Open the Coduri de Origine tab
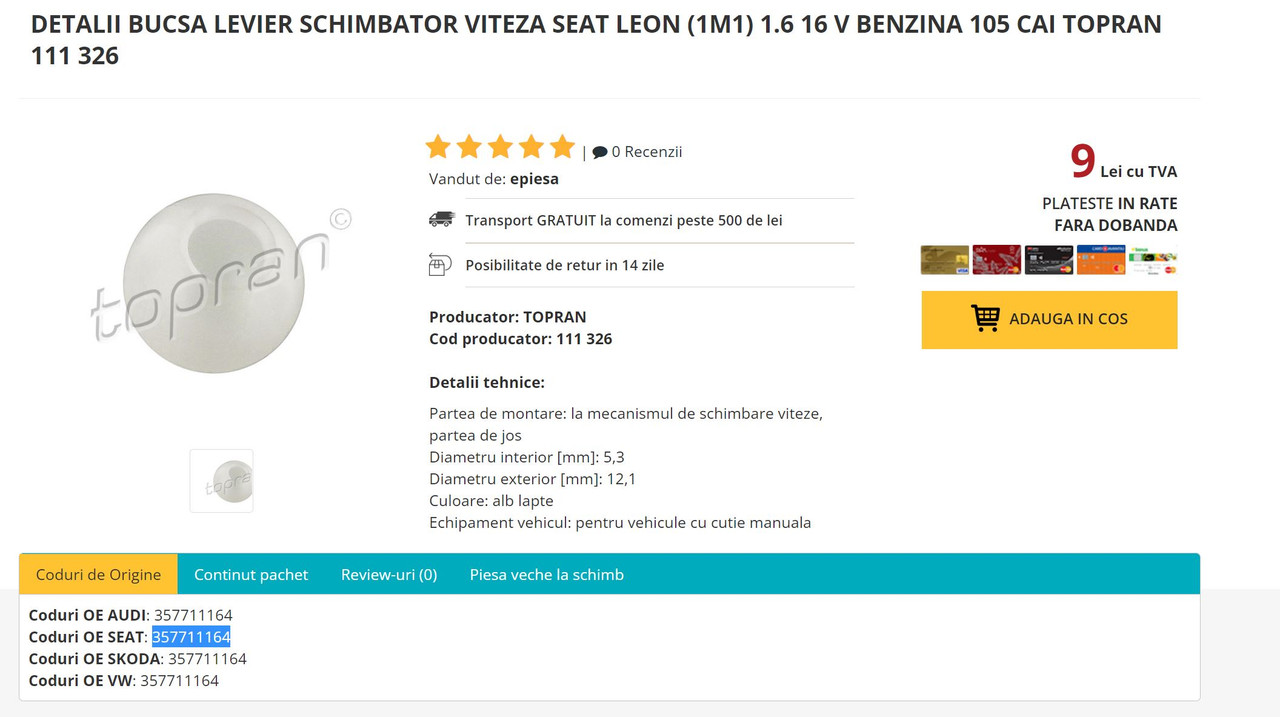1280x717 pixels. click(98, 574)
